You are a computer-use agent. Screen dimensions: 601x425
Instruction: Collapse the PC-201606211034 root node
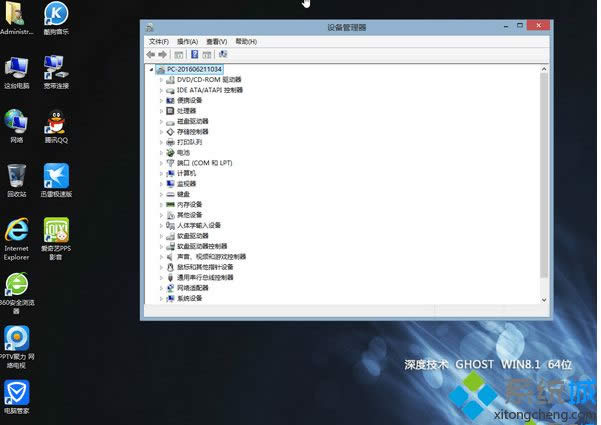[151, 69]
